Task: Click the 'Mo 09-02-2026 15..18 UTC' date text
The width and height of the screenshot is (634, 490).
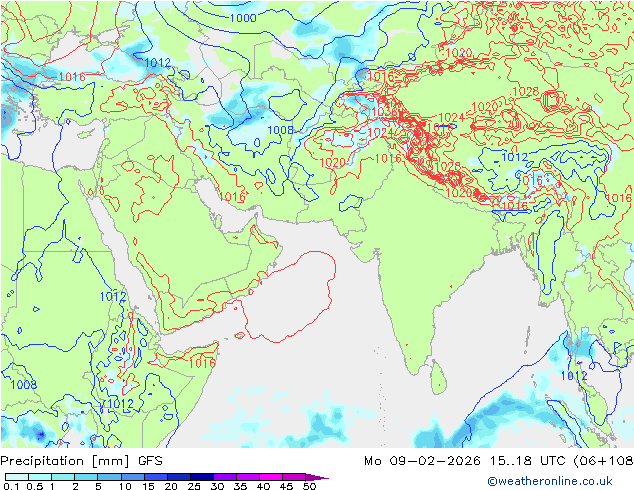Action: click(x=467, y=461)
